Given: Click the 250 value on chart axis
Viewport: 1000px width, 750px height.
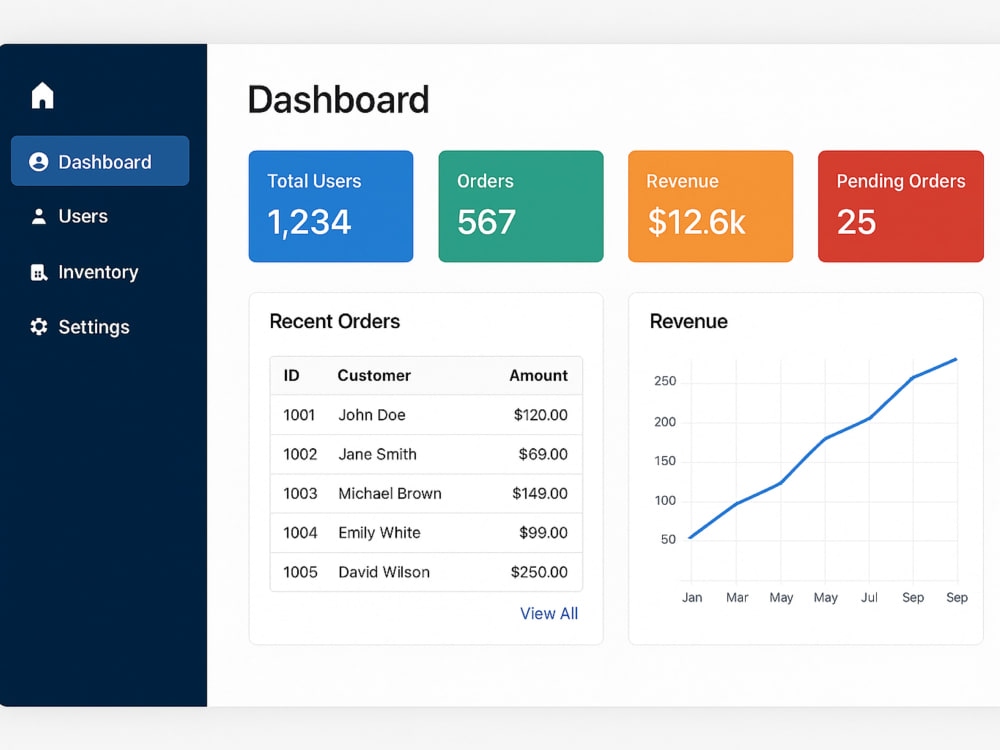Looking at the screenshot, I should (665, 381).
